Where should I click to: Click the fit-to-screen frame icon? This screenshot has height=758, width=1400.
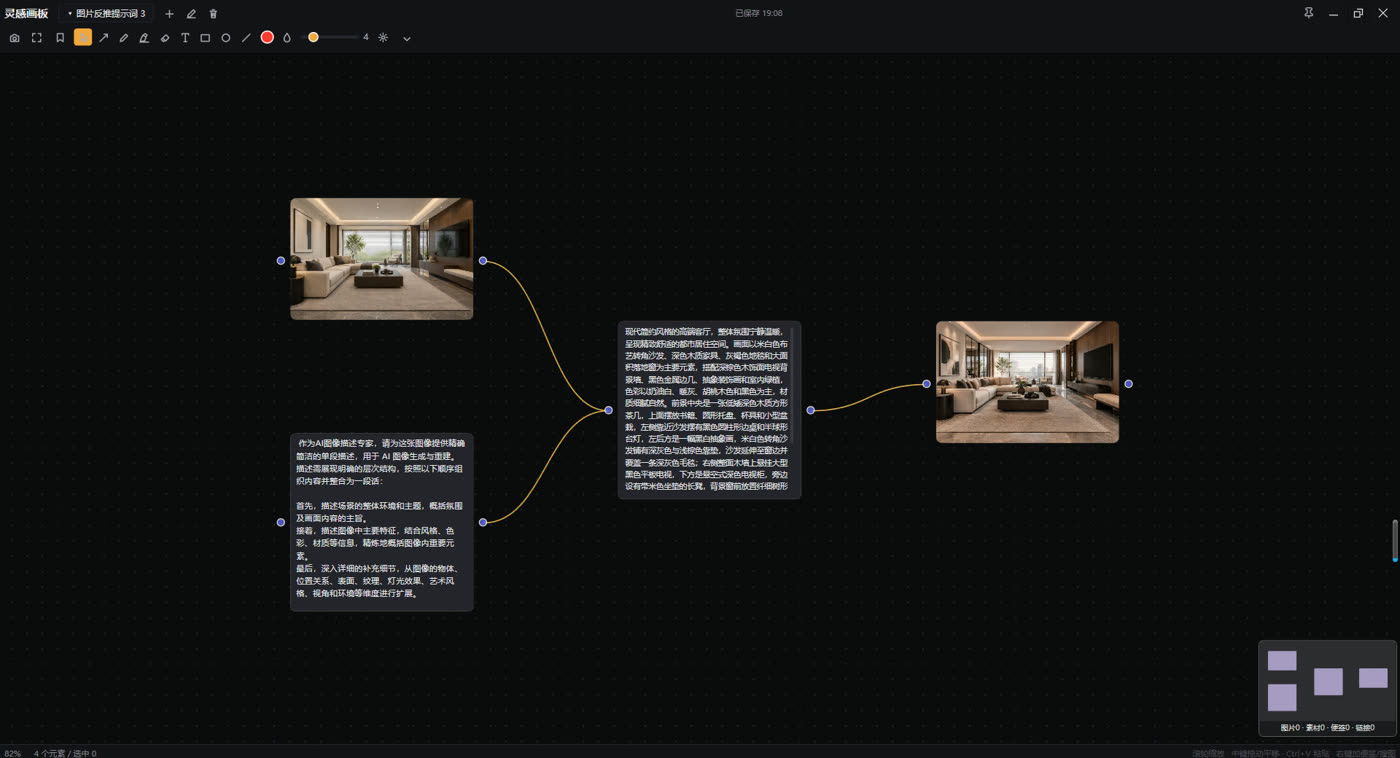coord(37,38)
